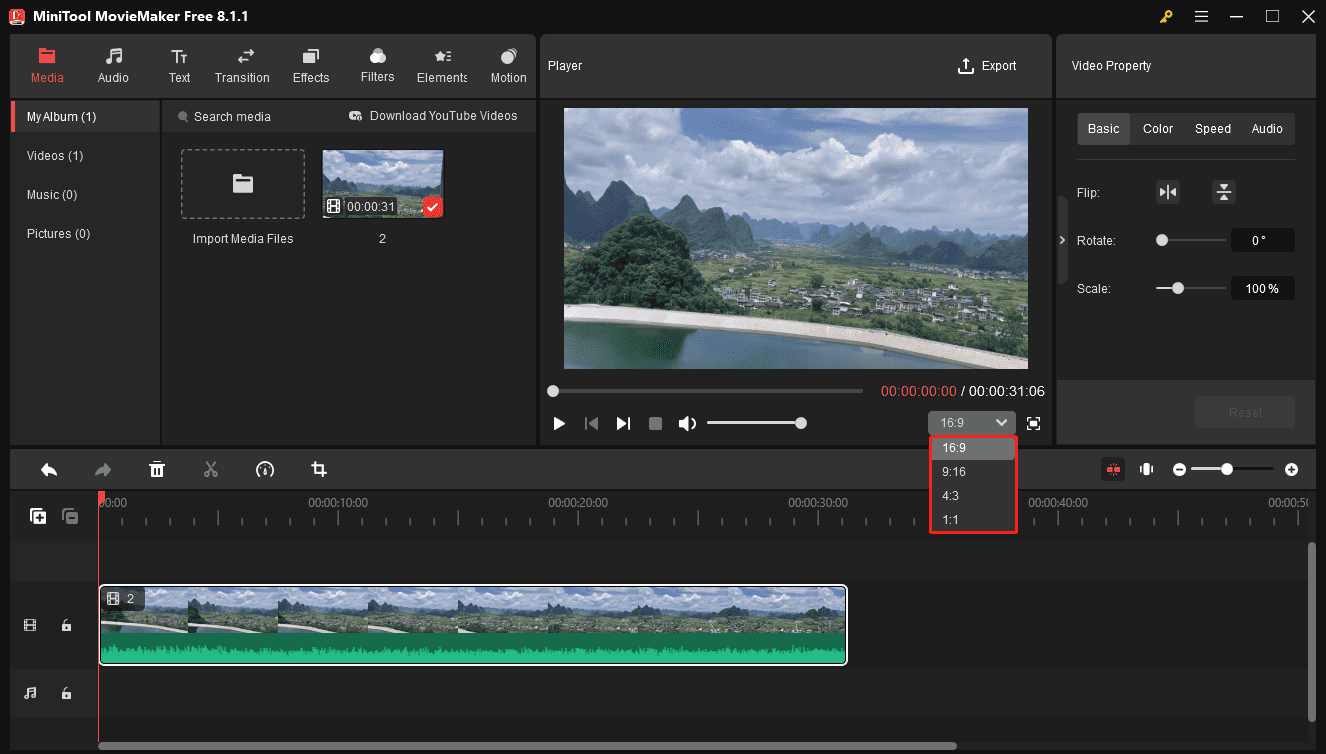The height and width of the screenshot is (754, 1326).
Task: Switch to Audio property tab
Action: tap(1267, 129)
